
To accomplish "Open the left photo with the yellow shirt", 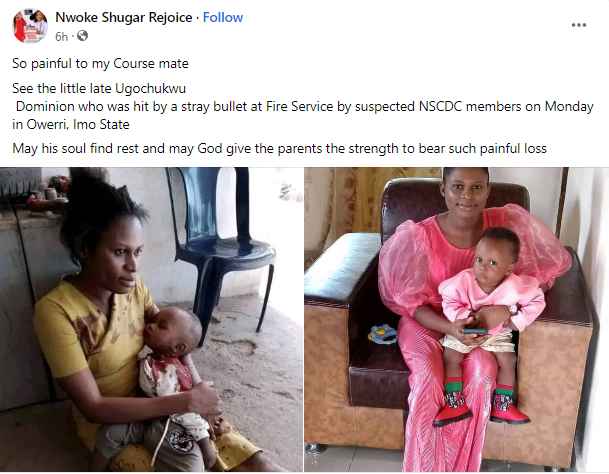I will point(151,319).
